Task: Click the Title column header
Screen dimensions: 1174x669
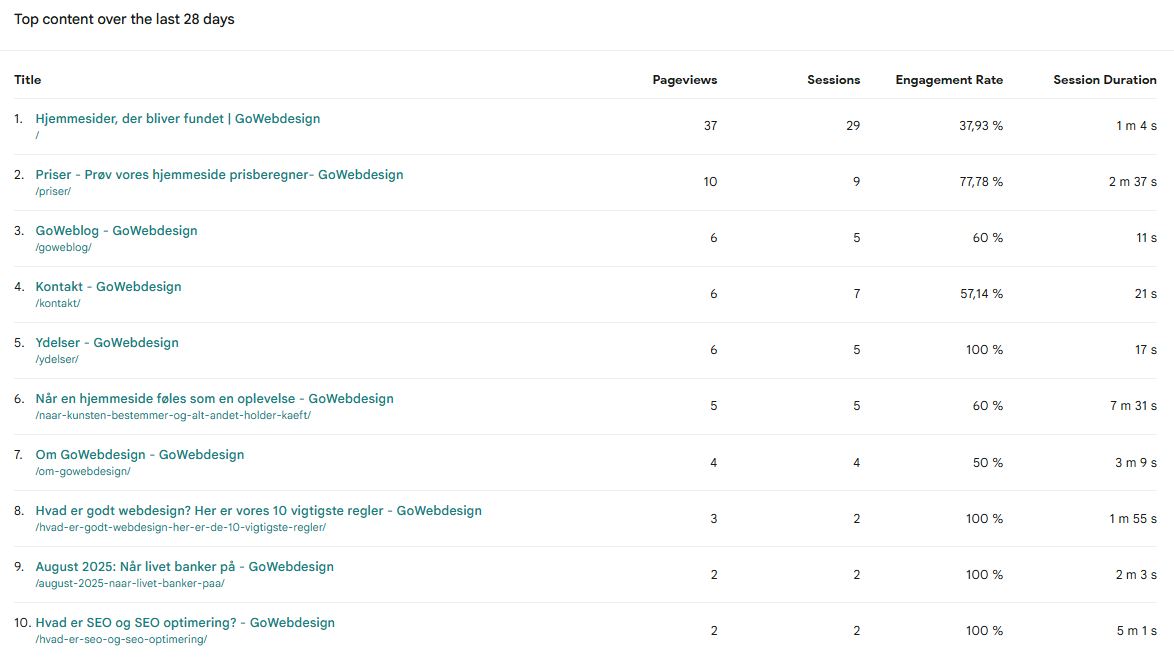Action: click(28, 80)
